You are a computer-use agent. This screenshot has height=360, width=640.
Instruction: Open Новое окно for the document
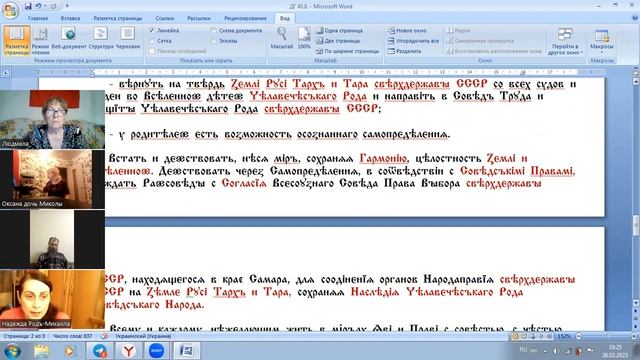tap(407, 31)
